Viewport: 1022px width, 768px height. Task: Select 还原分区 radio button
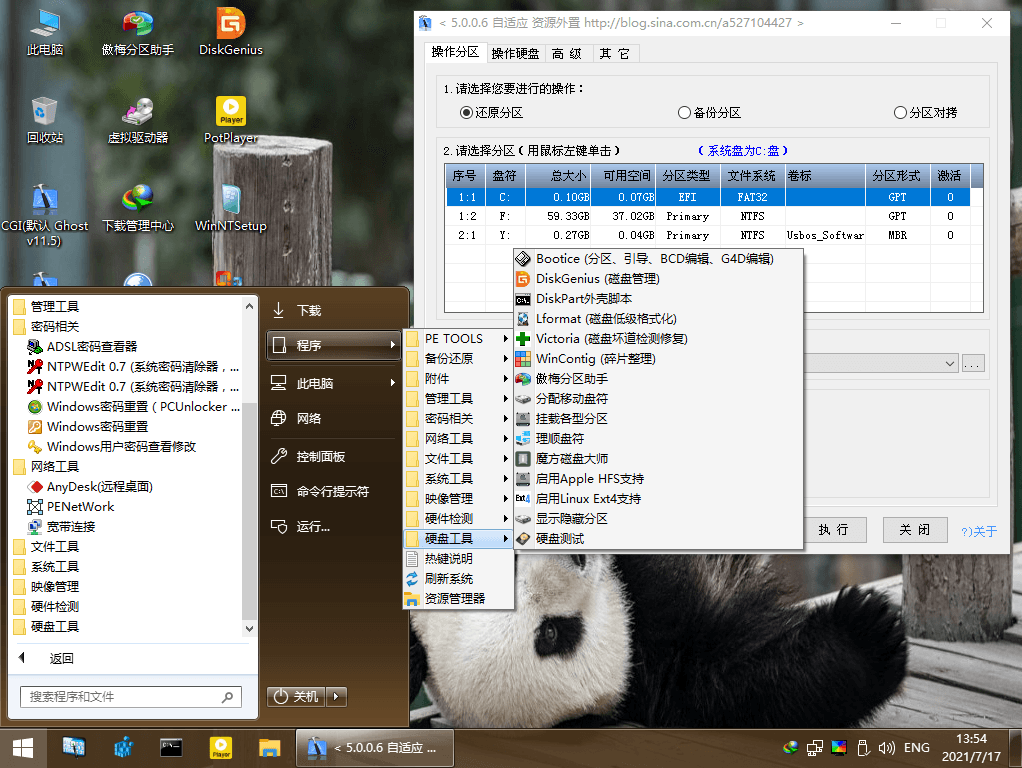[x=491, y=113]
